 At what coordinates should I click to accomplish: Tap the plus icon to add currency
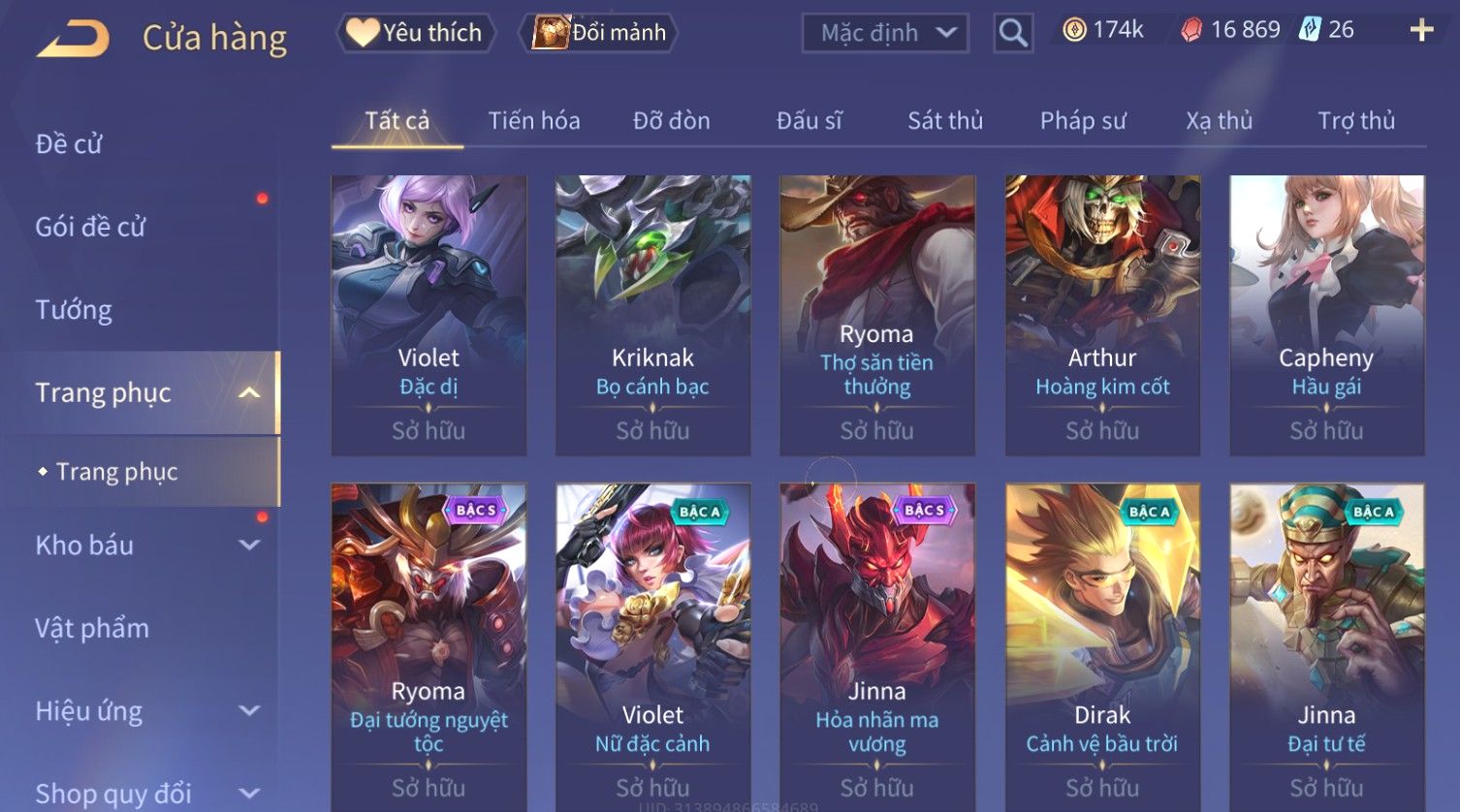tap(1421, 31)
